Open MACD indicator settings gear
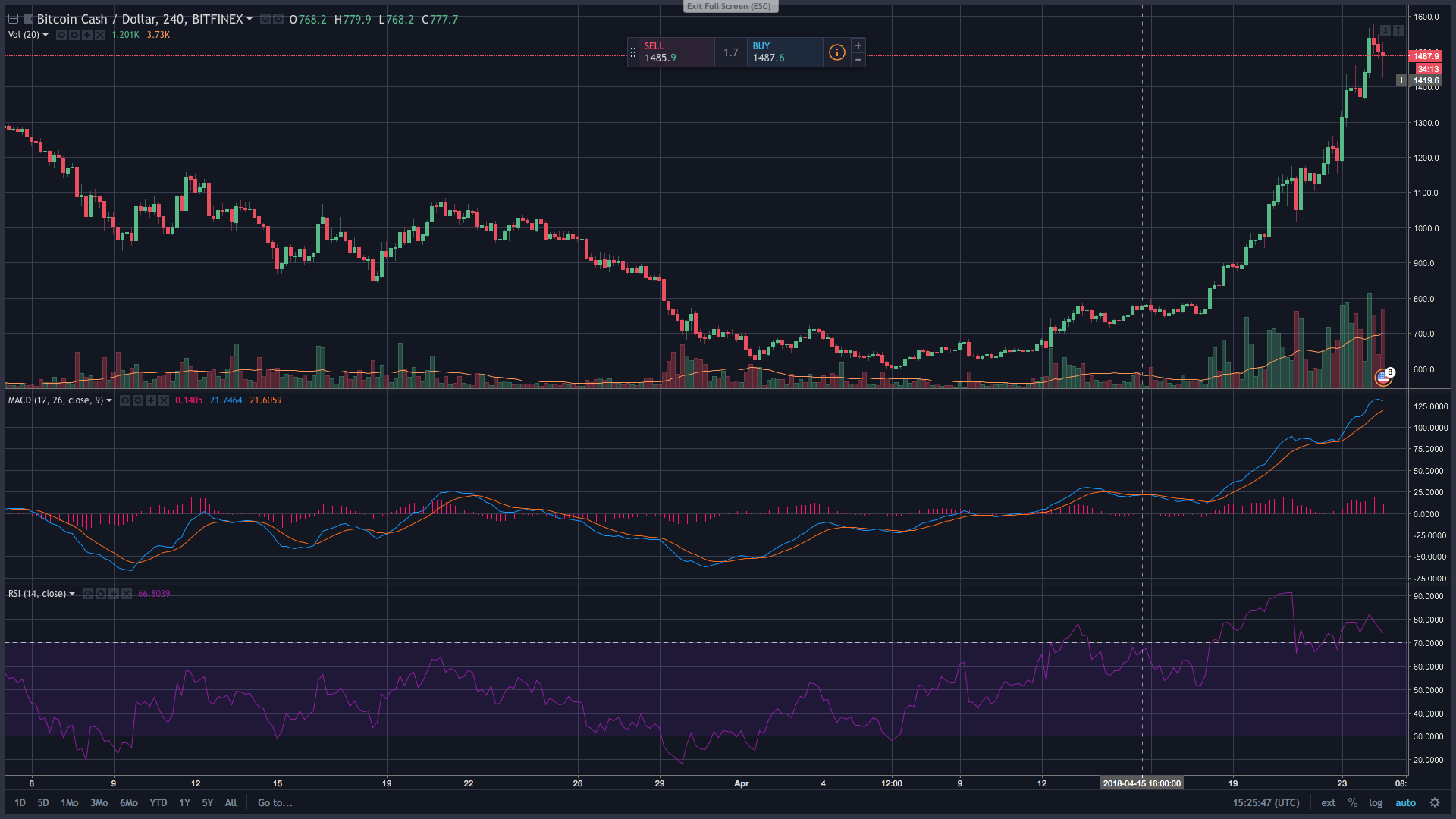The height and width of the screenshot is (819, 1456). coord(138,400)
